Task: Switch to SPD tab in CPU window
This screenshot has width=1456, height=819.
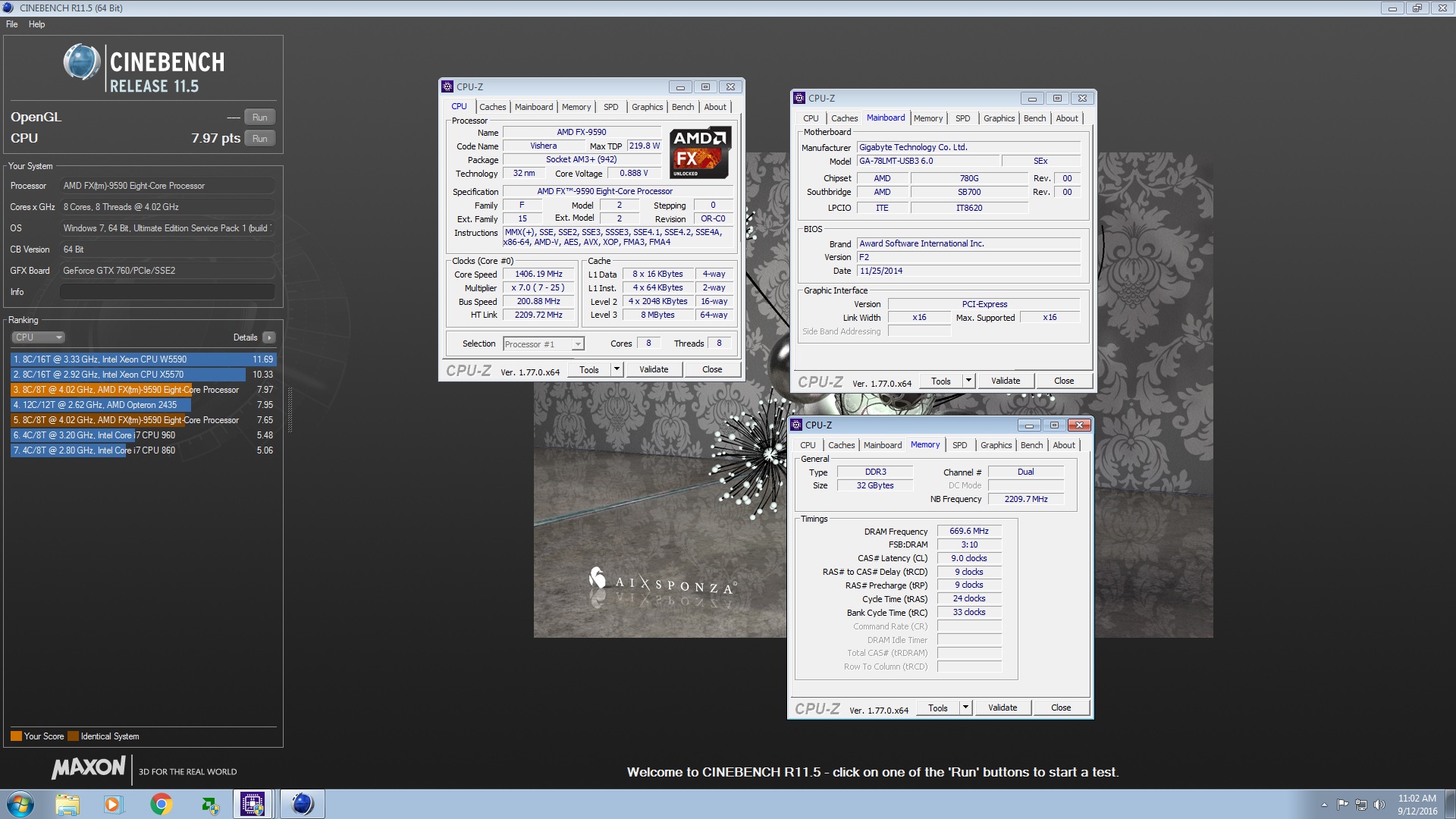Action: pyautogui.click(x=611, y=107)
